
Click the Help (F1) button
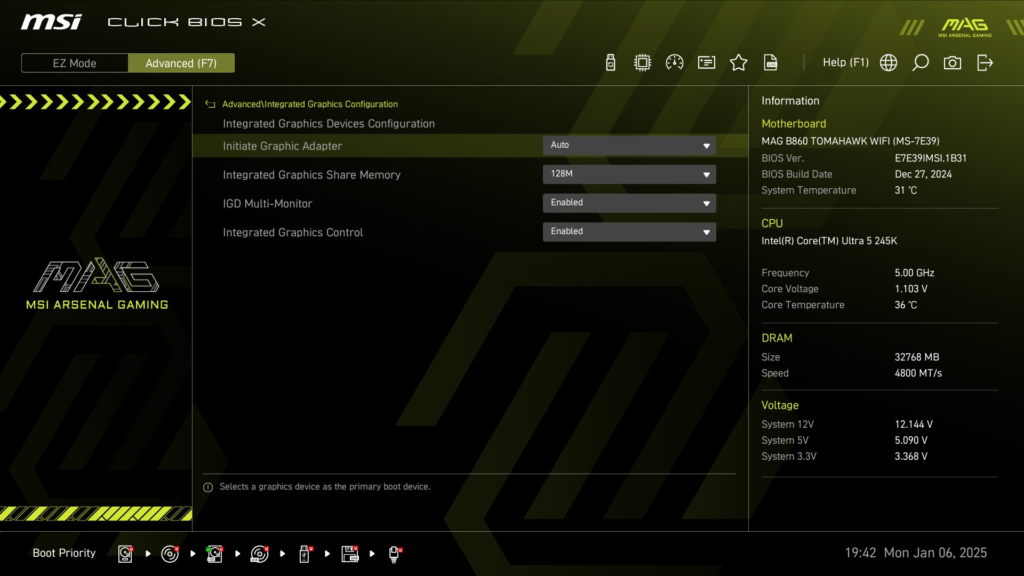click(x=845, y=61)
